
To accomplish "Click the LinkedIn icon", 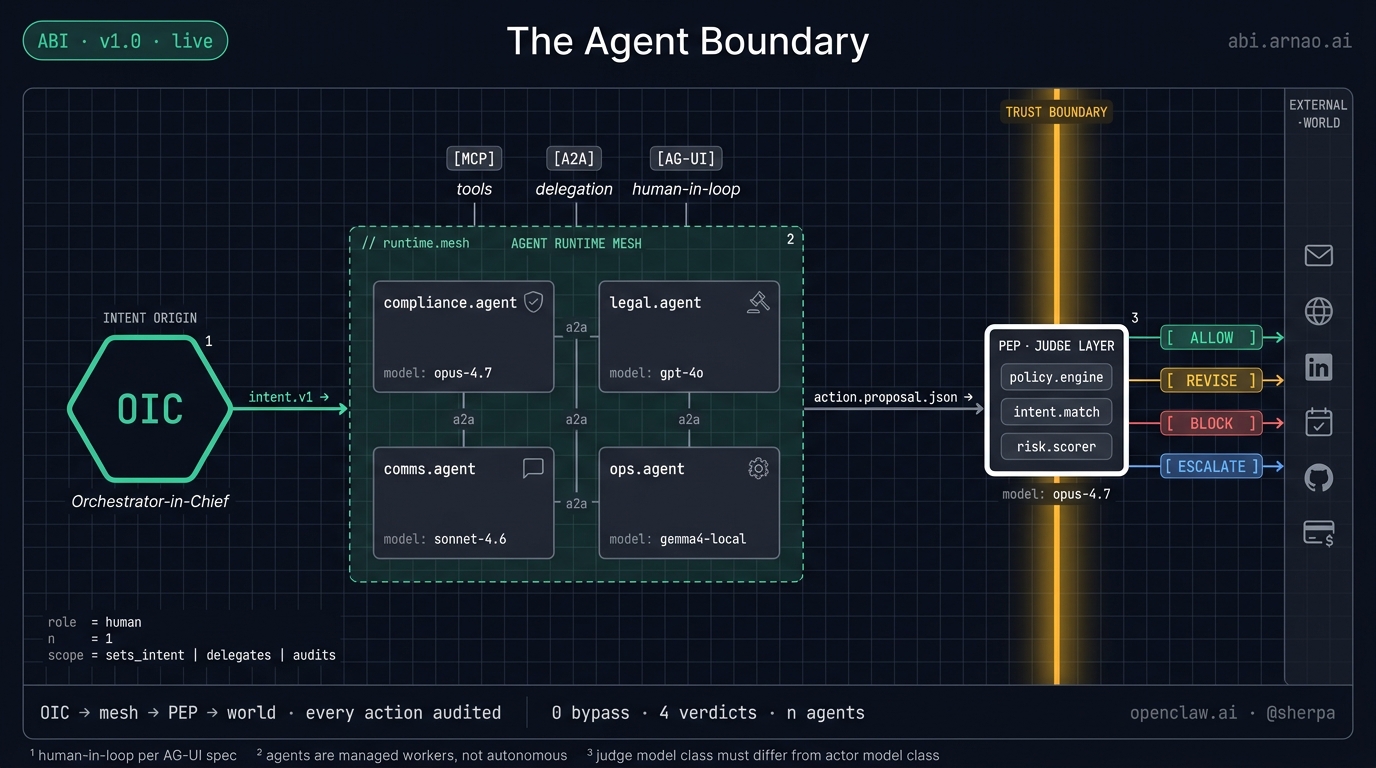I will [1318, 367].
